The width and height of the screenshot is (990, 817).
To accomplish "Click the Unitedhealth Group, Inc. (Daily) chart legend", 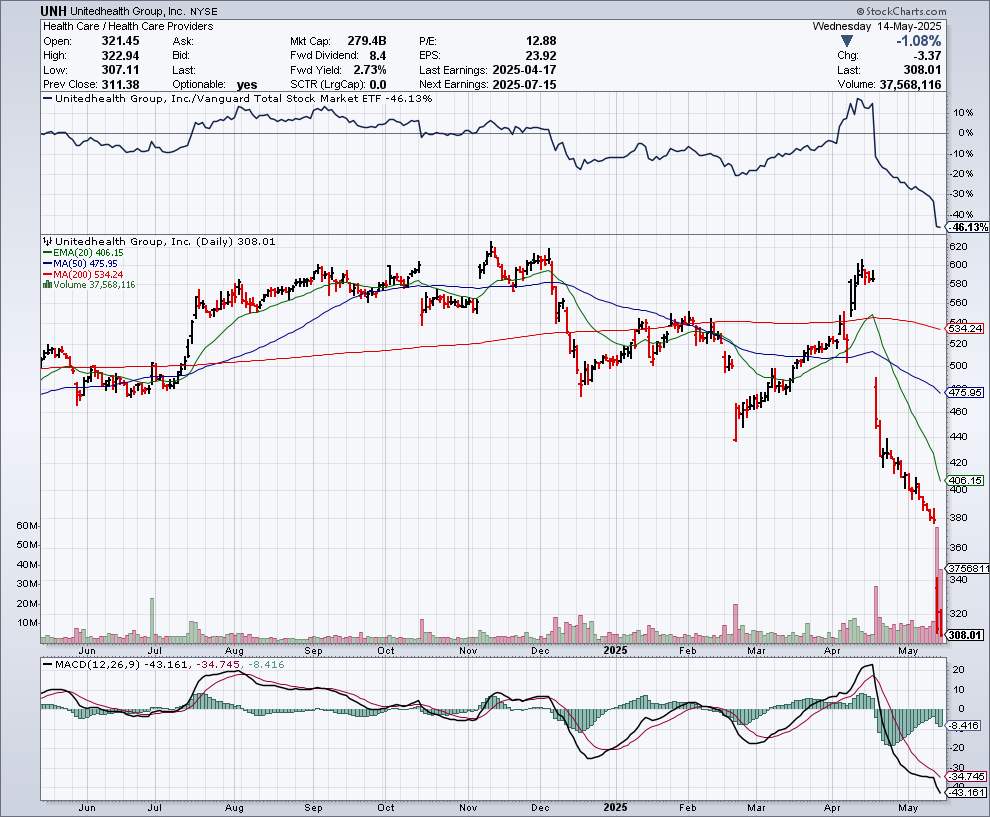I will 165,241.
